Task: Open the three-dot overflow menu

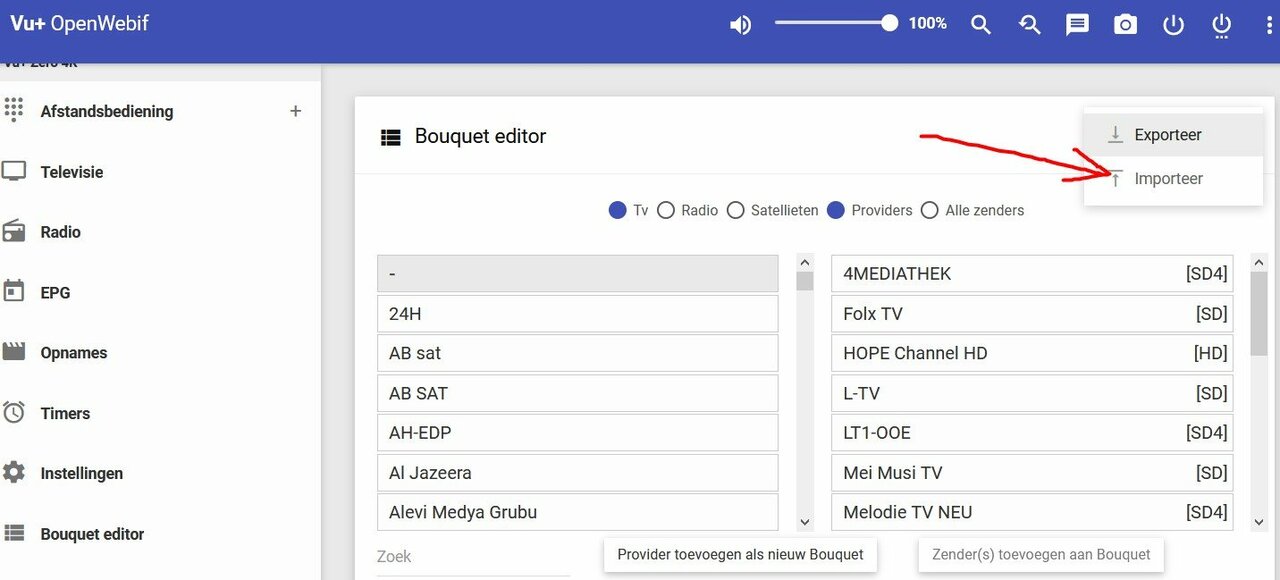Action: (x=1267, y=24)
